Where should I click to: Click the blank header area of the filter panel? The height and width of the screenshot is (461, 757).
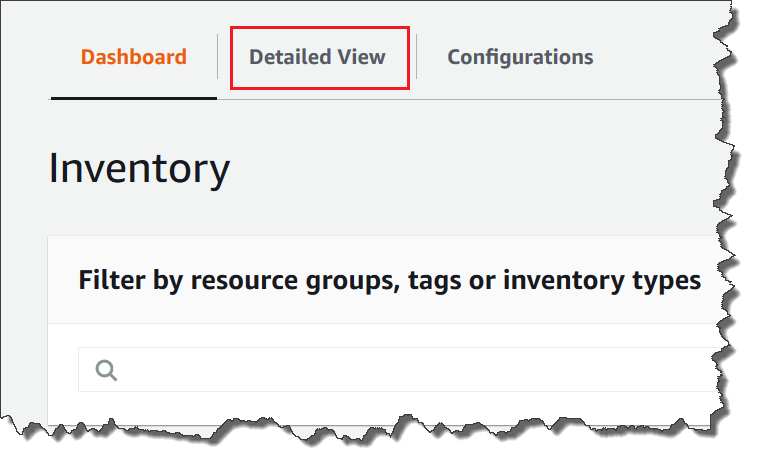(400, 250)
